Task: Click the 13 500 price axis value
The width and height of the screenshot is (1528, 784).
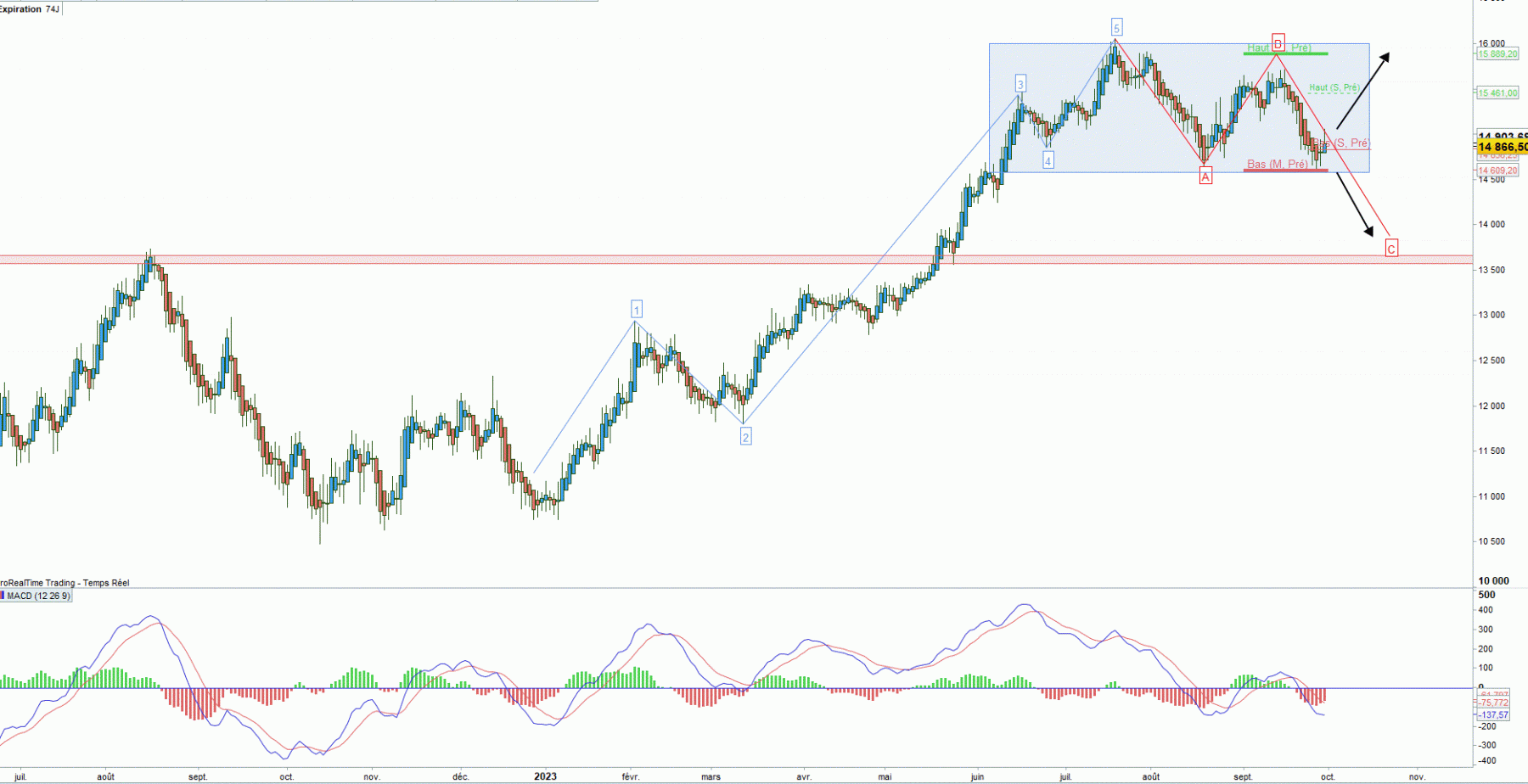Action: click(x=1491, y=270)
